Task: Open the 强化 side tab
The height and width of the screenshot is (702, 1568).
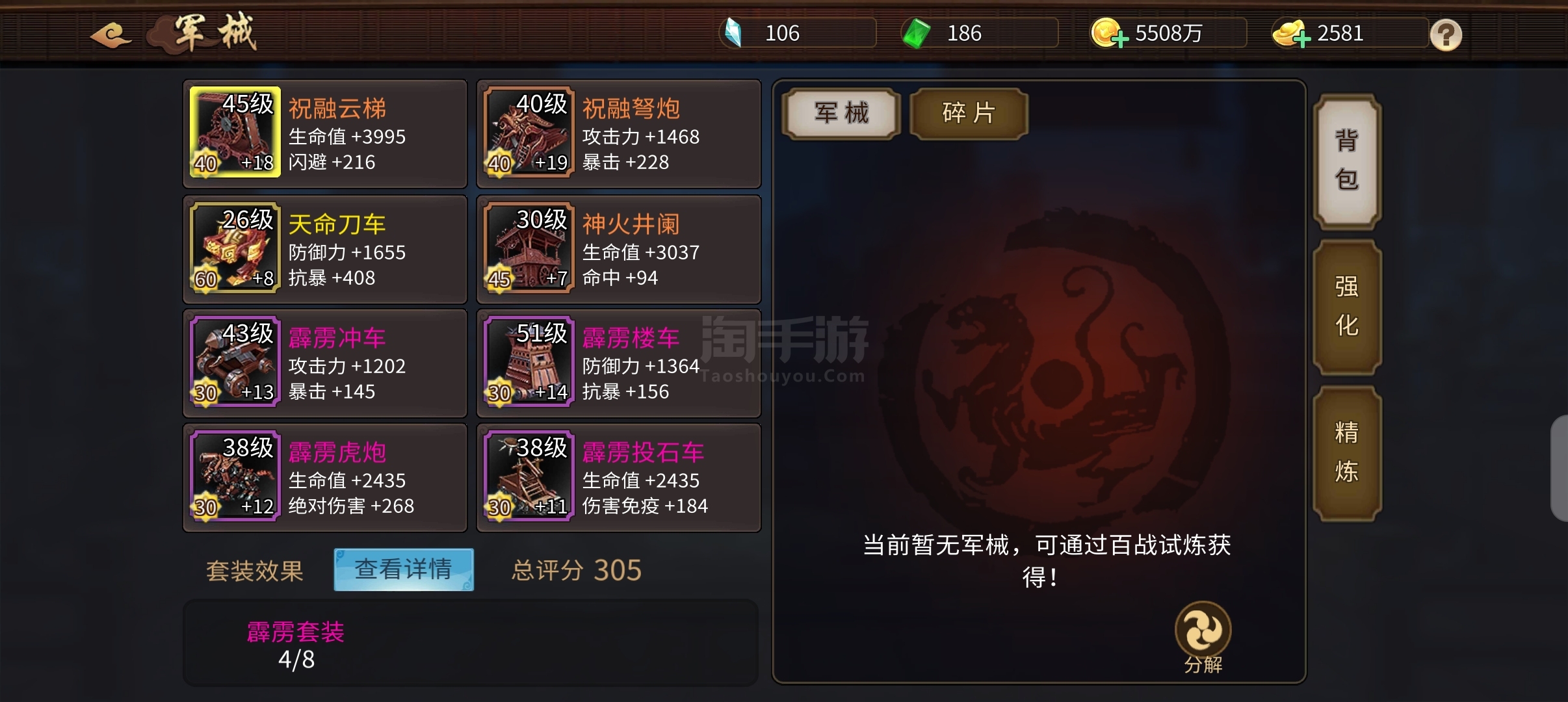Action: pos(1347,307)
